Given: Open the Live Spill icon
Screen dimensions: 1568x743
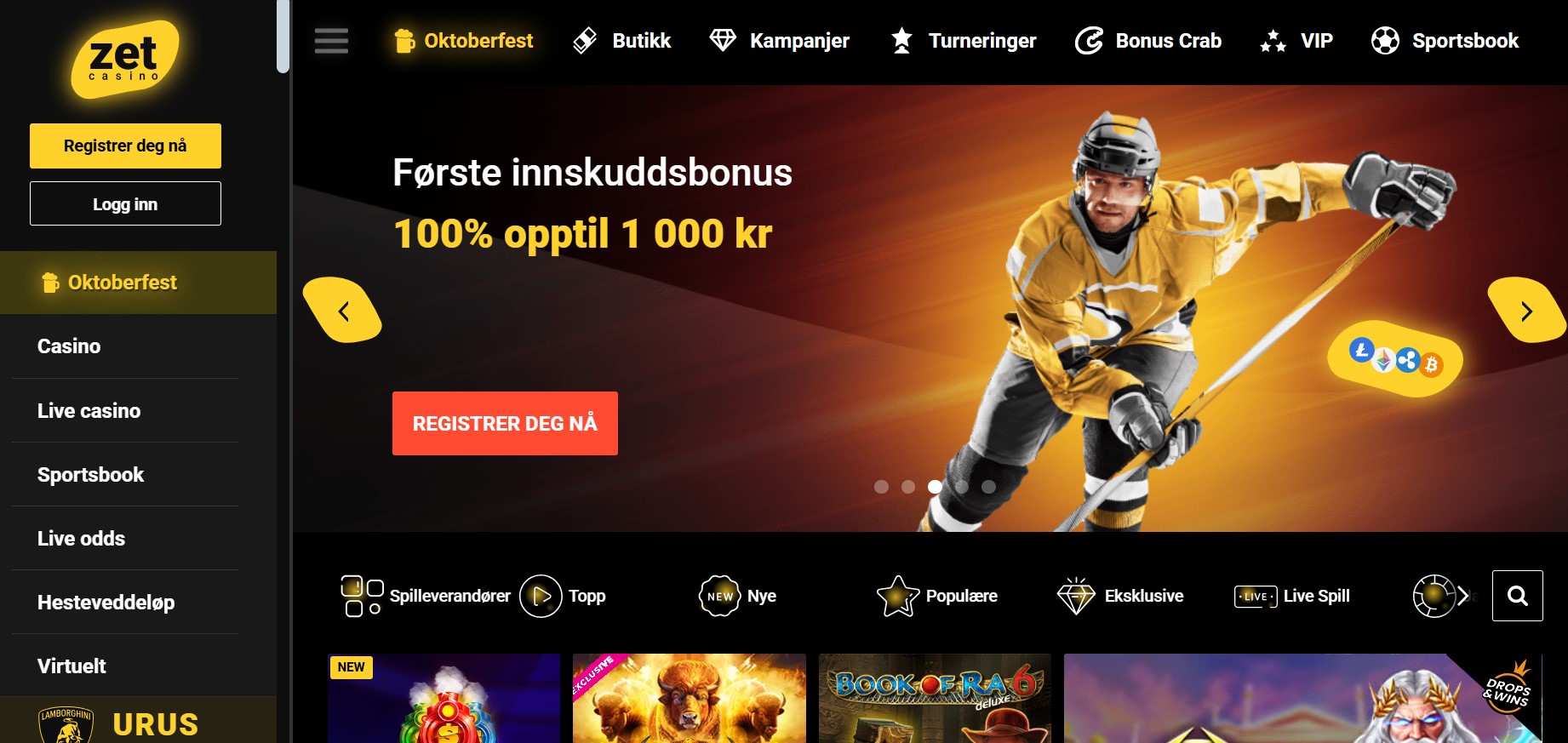Looking at the screenshot, I should [1256, 597].
